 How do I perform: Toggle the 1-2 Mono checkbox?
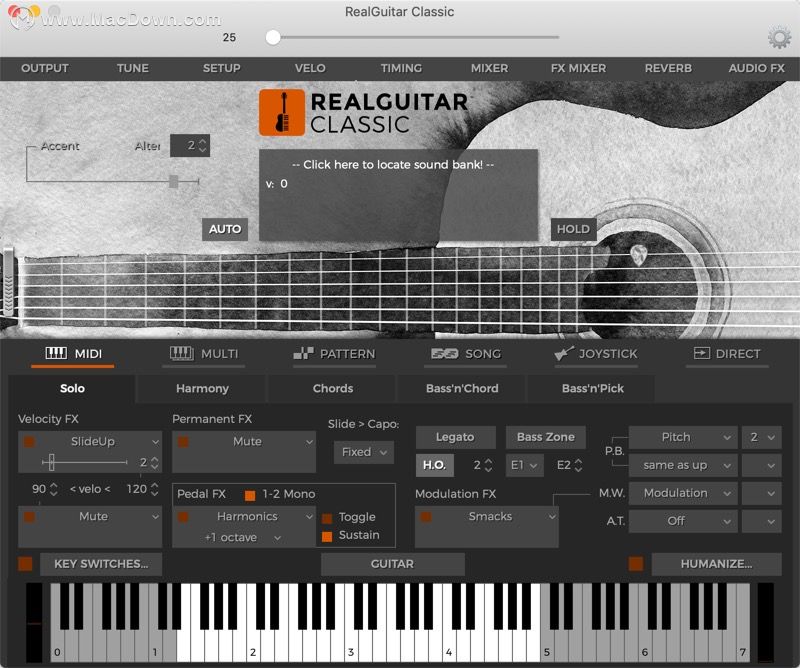point(250,495)
